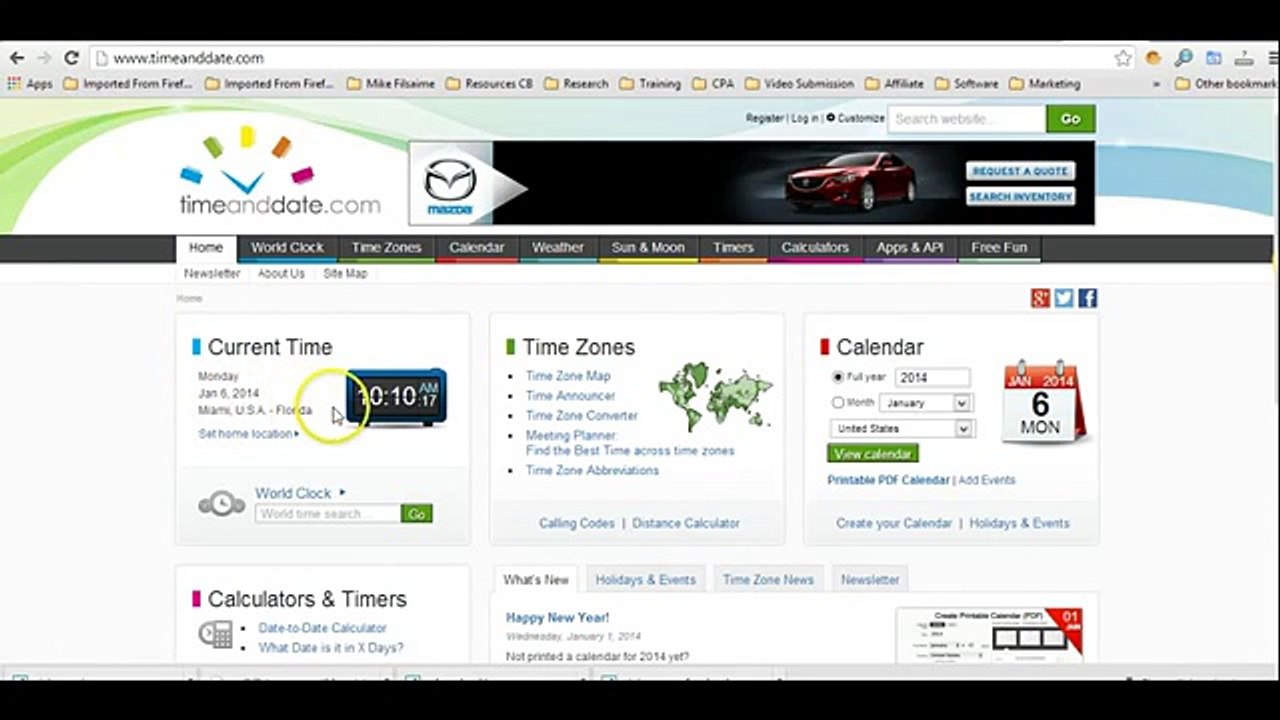Open the United States country dropdown
Viewport: 1280px width, 720px height.
click(x=901, y=428)
